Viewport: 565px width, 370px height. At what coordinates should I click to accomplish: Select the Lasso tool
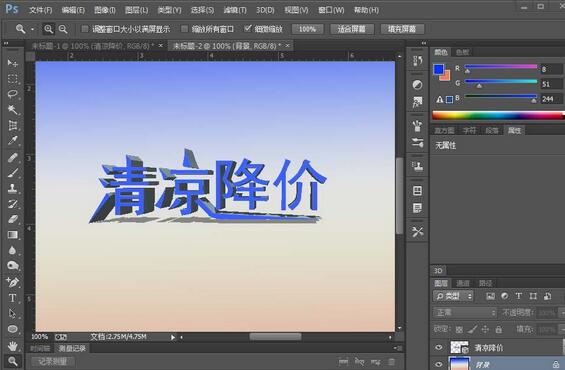[x=13, y=94]
